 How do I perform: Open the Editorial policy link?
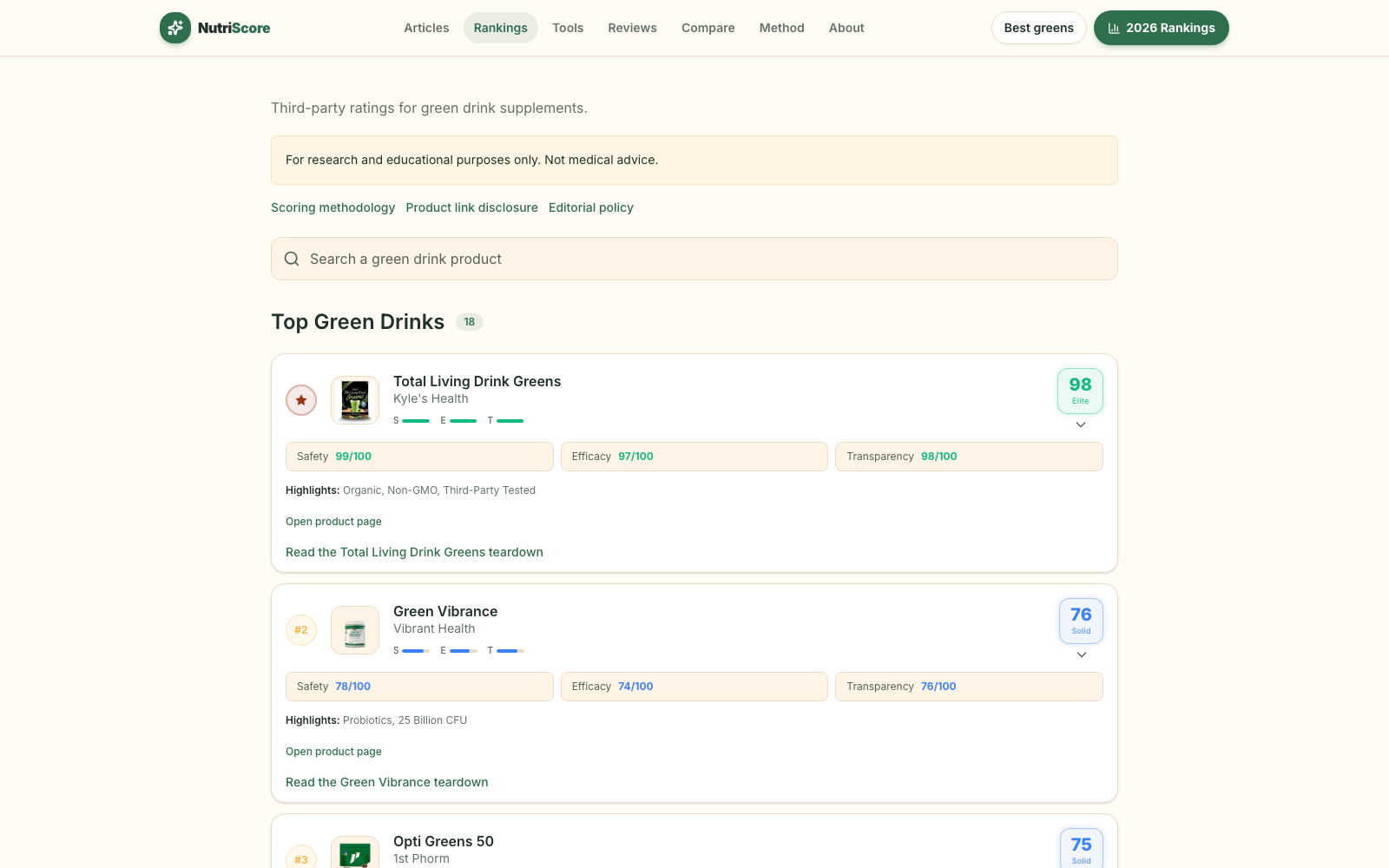(591, 207)
